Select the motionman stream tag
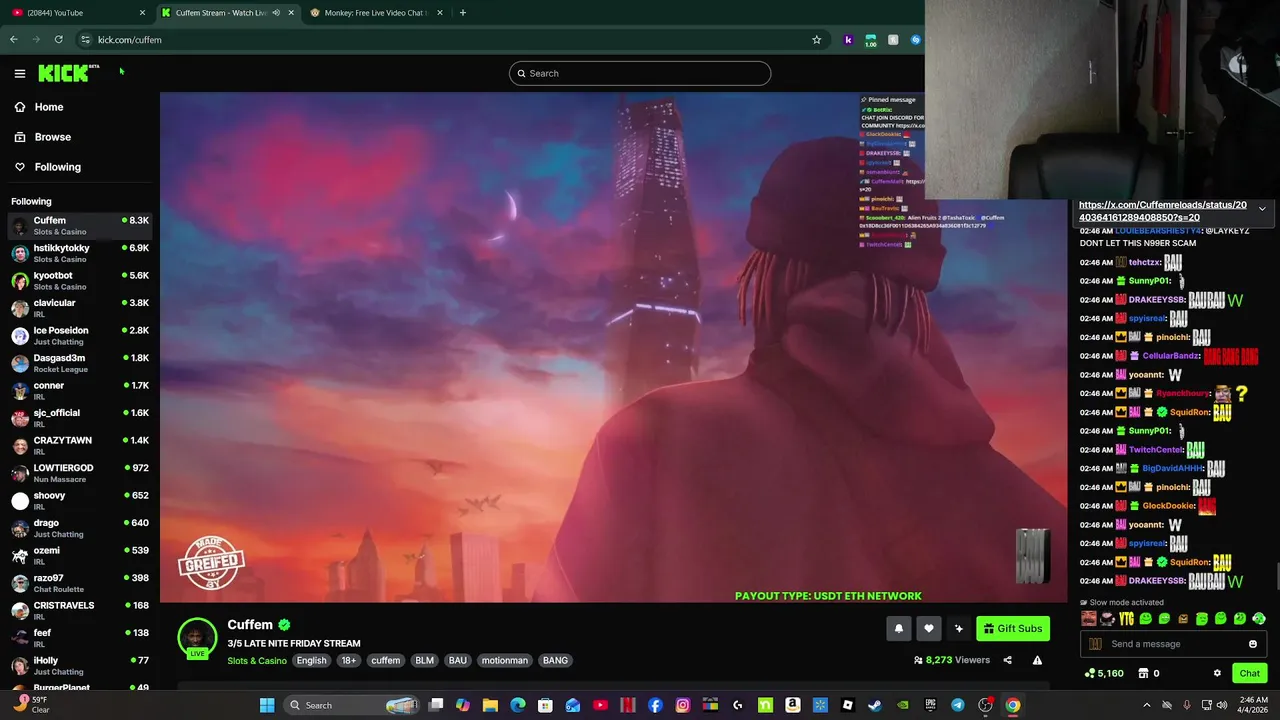Screen dimensions: 1280x720 tap(504, 661)
